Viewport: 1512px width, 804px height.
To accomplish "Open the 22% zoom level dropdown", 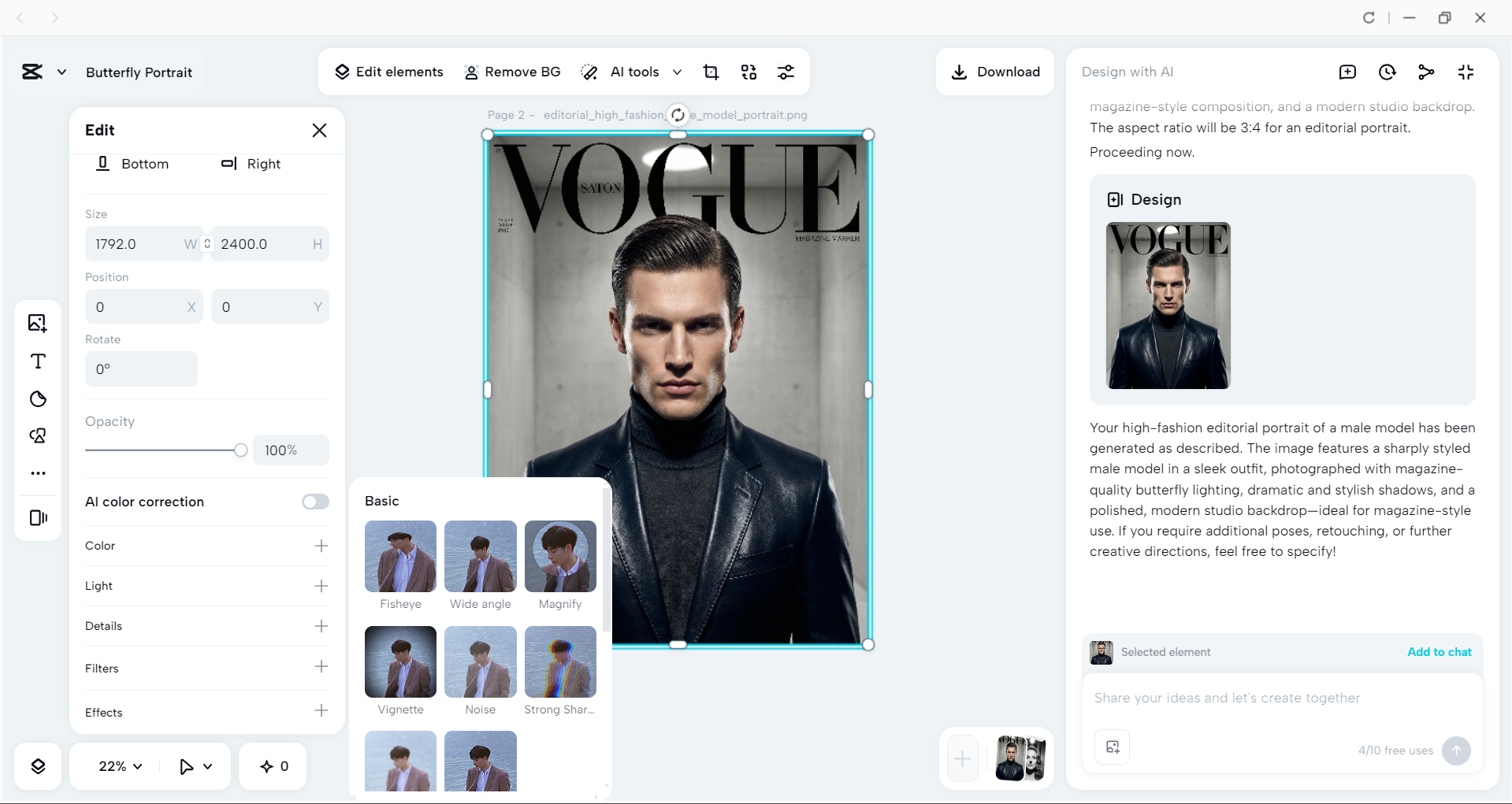I will 120,766.
